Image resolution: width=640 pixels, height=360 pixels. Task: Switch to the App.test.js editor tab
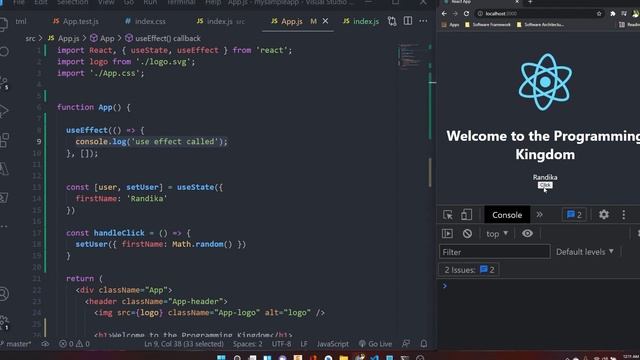(x=76, y=21)
